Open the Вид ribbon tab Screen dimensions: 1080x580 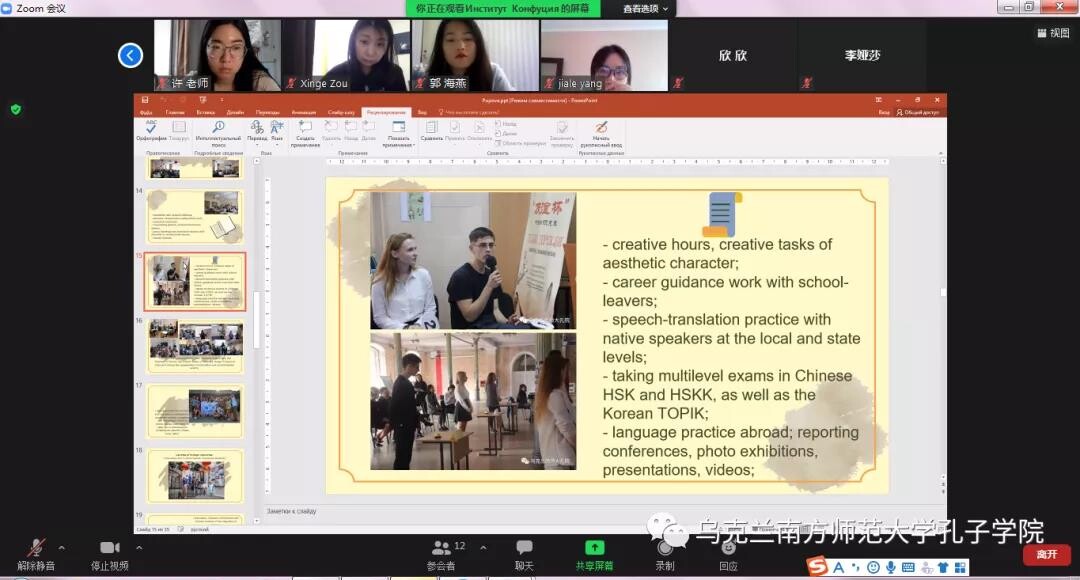coord(422,112)
